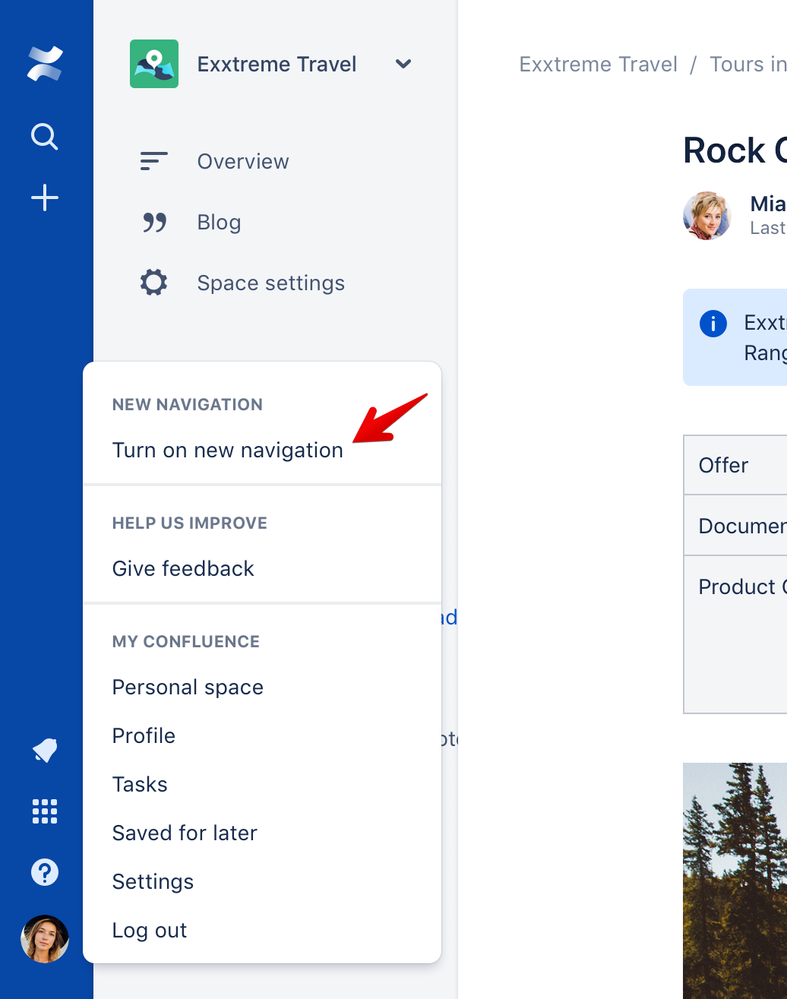This screenshot has width=787, height=999.
Task: Open the app switcher grid icon
Action: pos(44,812)
